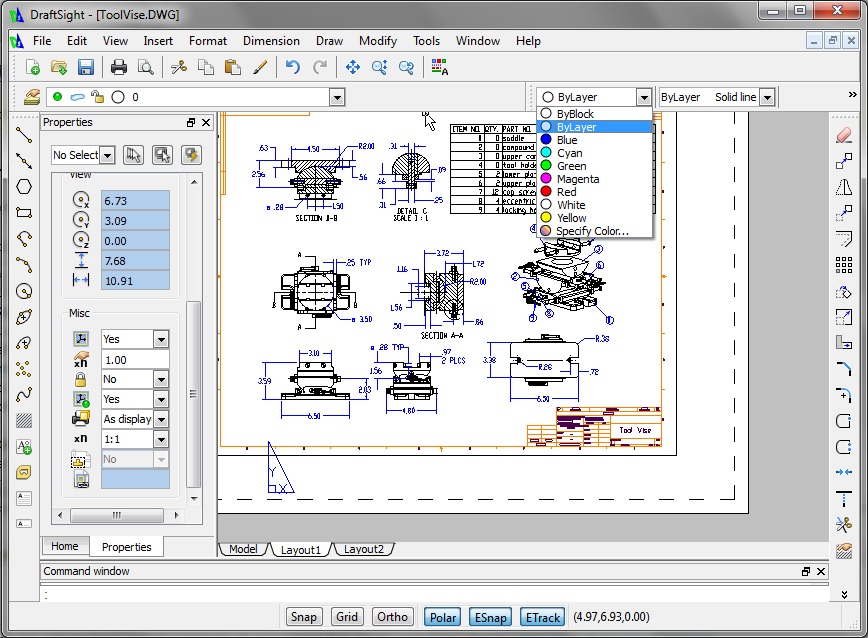This screenshot has height=638, width=868.
Task: Open the Modify menu
Action: pos(378,41)
